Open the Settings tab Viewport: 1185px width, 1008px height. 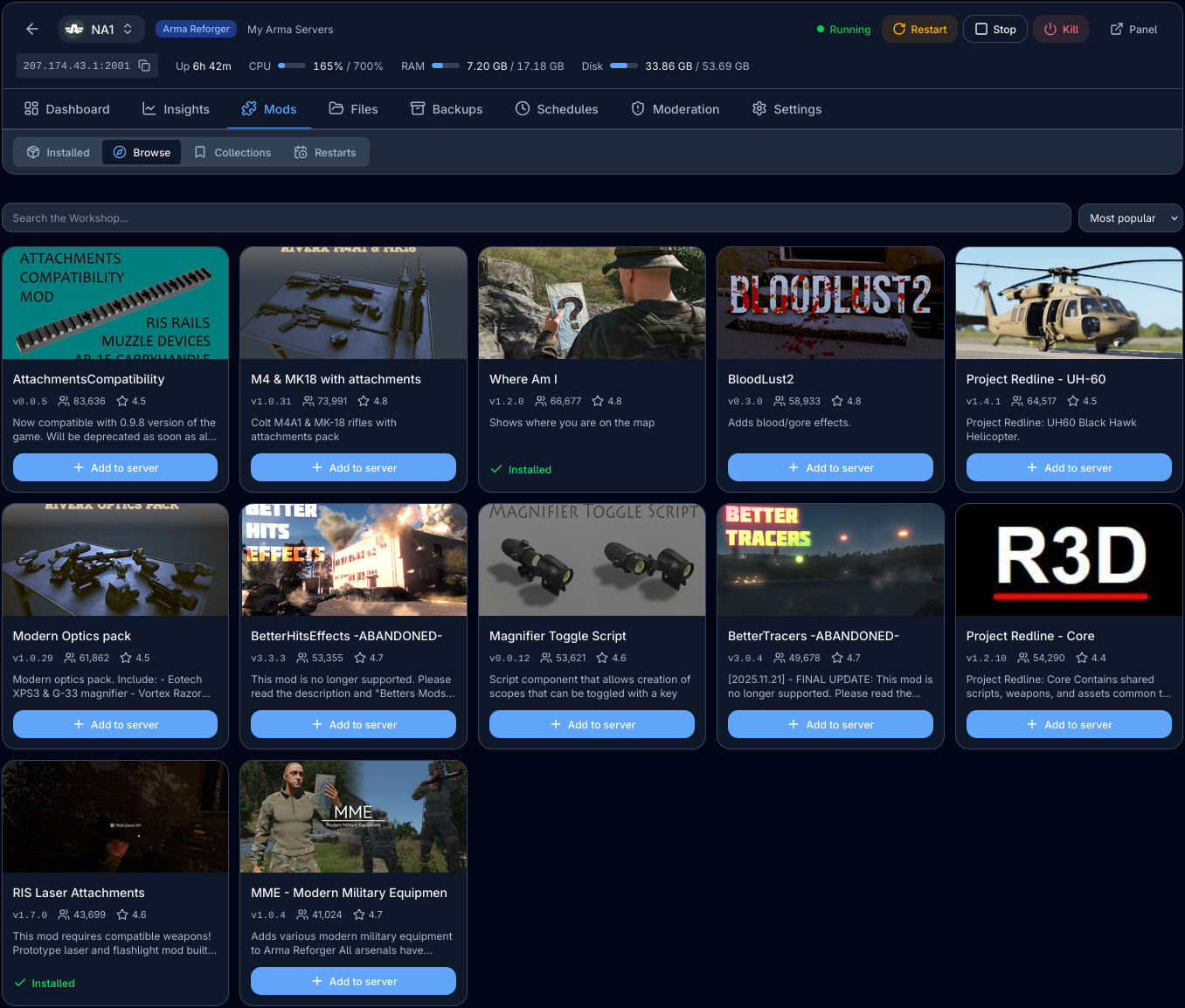point(787,109)
